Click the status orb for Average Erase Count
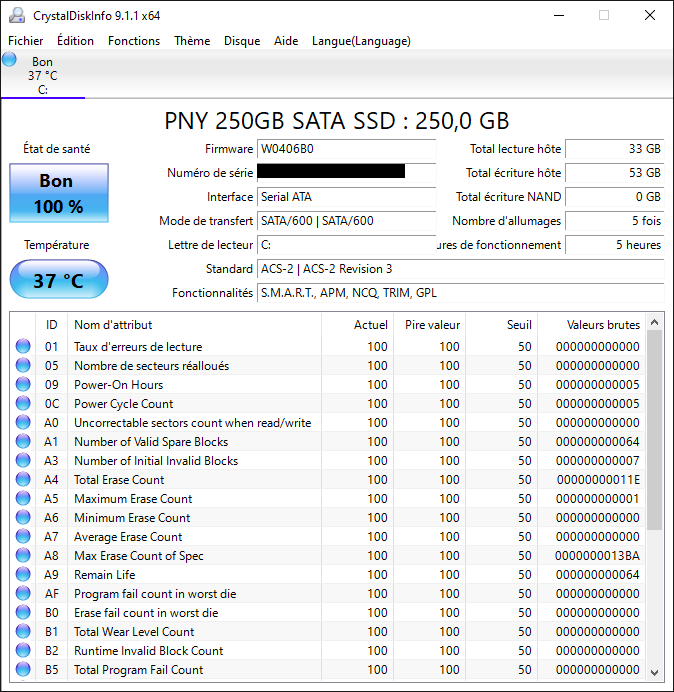 [x=23, y=537]
